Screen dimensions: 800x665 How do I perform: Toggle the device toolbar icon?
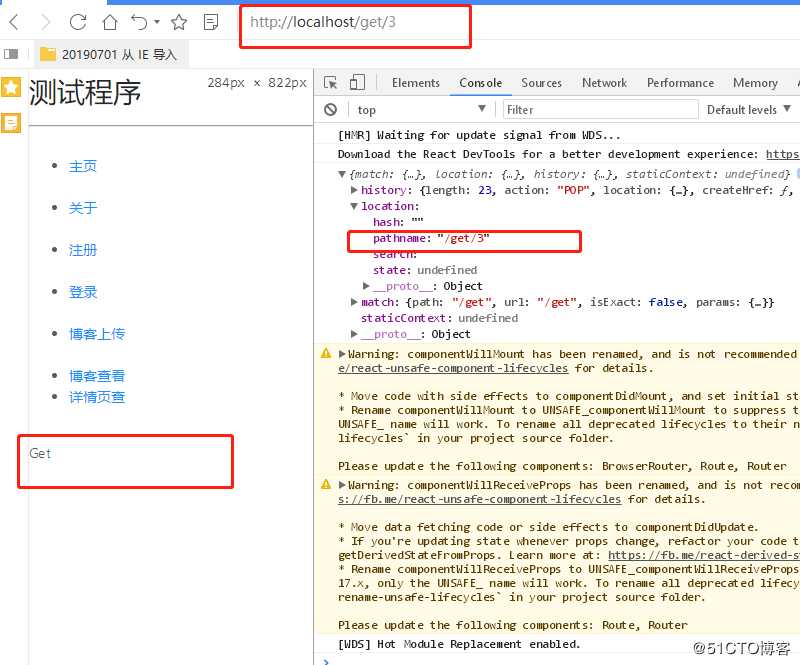coord(357,83)
